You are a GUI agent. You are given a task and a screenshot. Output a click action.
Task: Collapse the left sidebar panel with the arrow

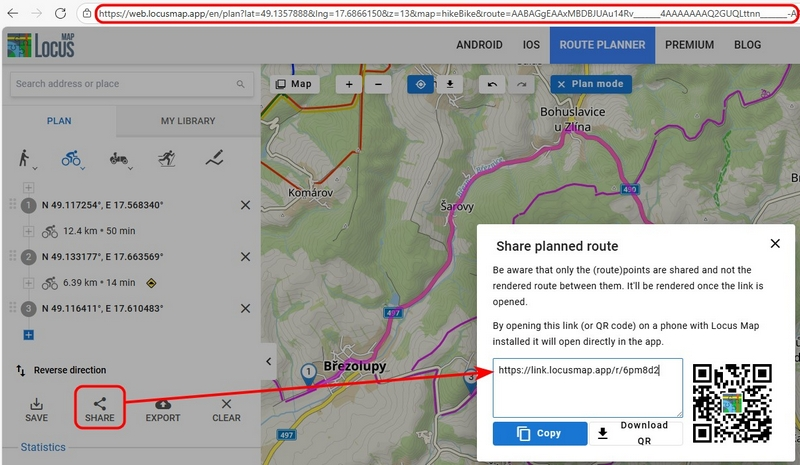point(267,361)
